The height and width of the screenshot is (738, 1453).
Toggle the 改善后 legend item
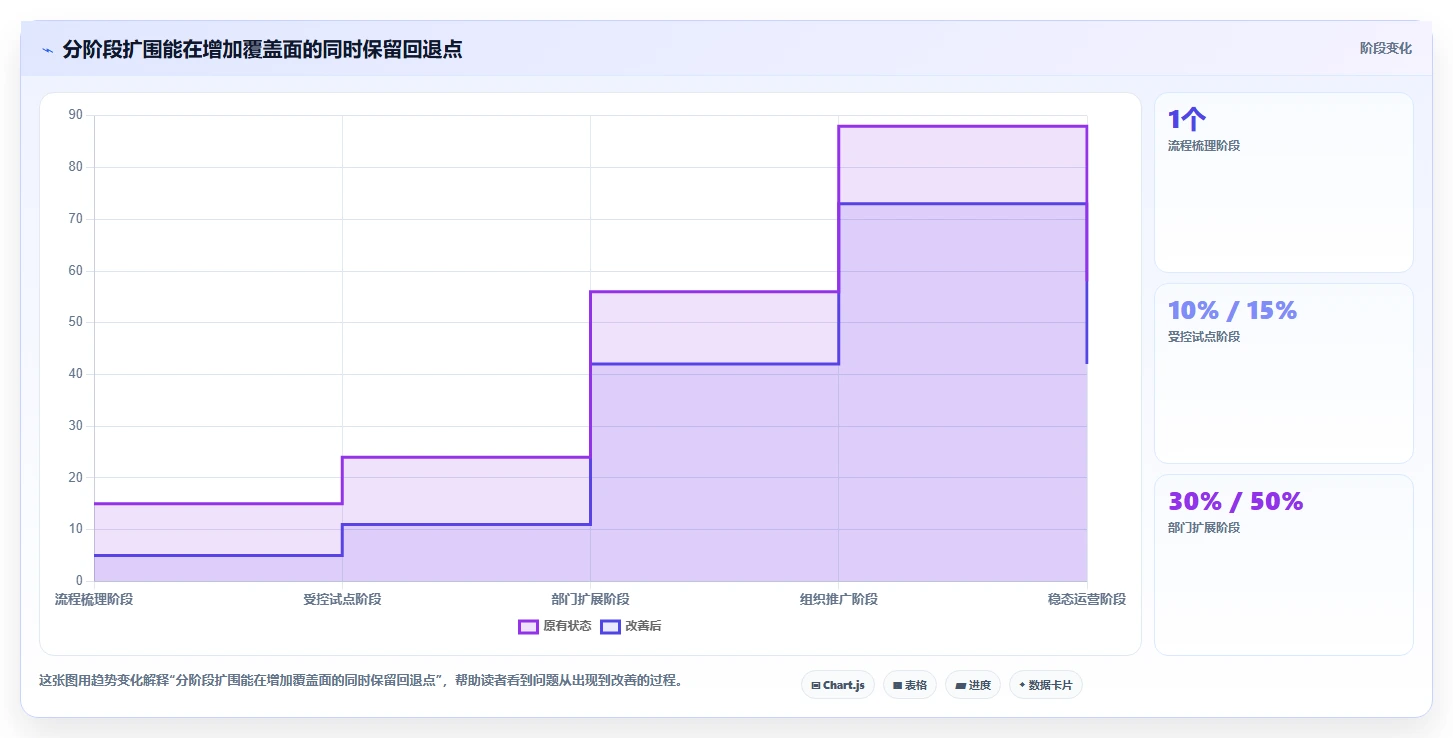pos(630,627)
